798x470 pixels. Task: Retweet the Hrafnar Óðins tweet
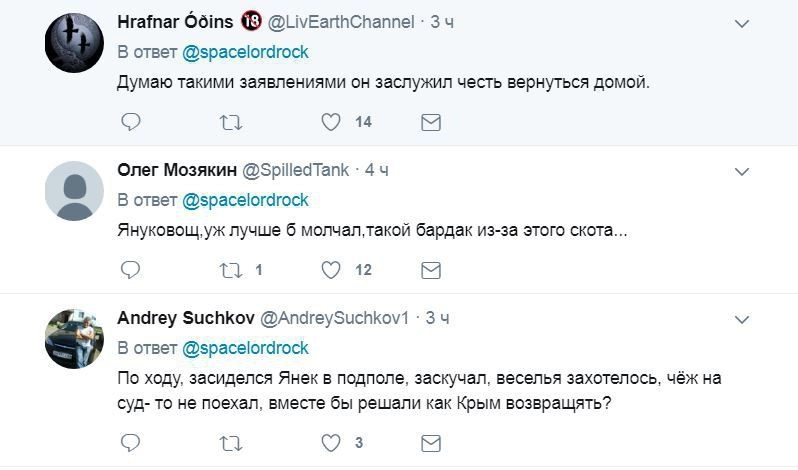pos(230,122)
